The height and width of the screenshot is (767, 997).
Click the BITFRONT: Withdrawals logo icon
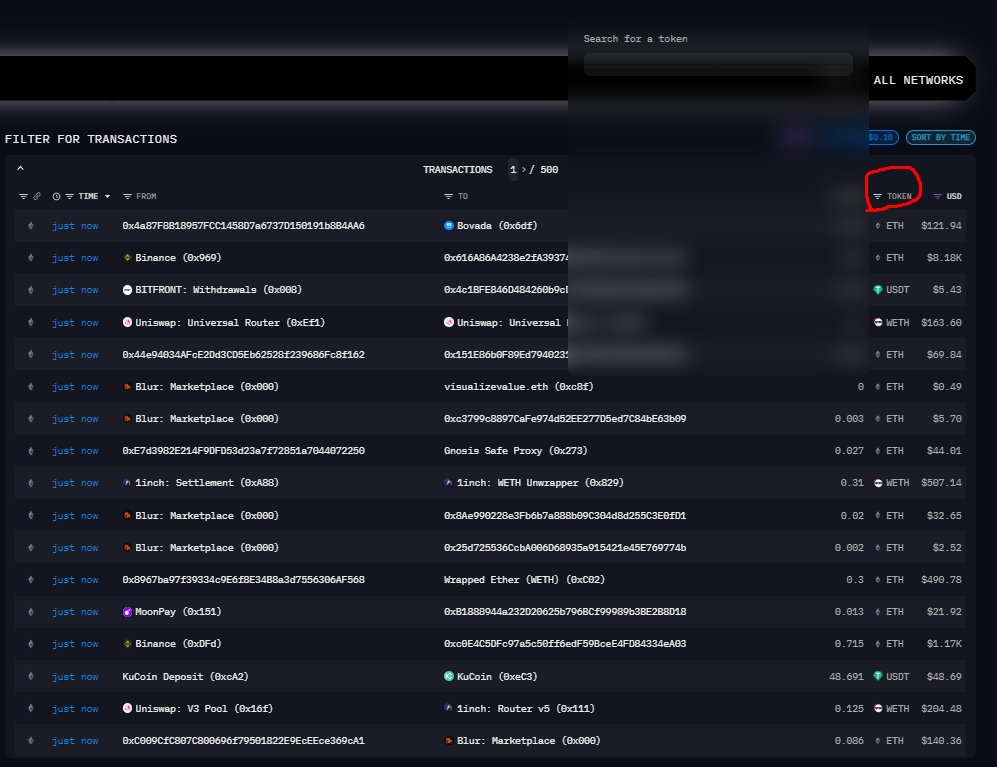coord(127,289)
